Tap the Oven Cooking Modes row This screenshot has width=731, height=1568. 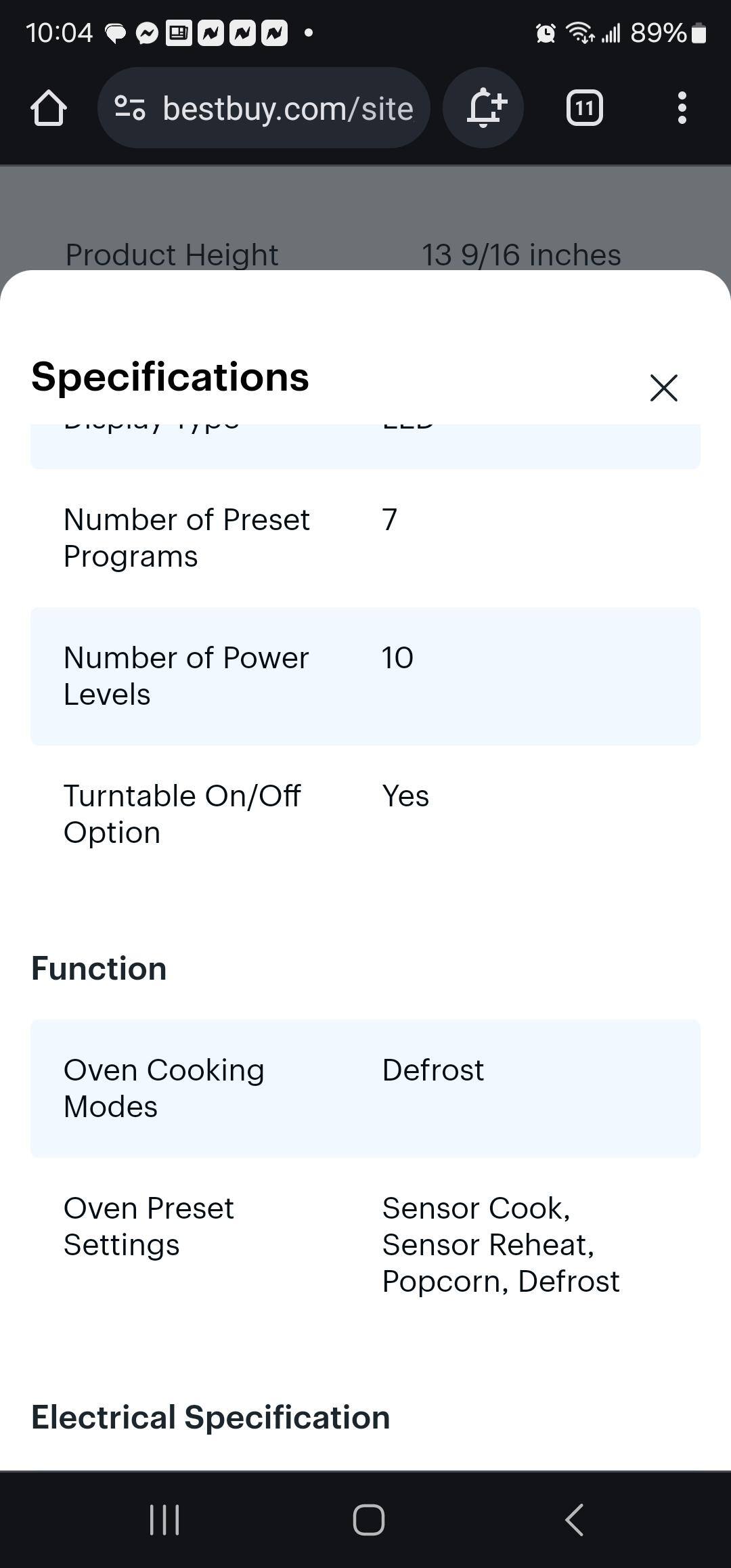(x=365, y=1088)
